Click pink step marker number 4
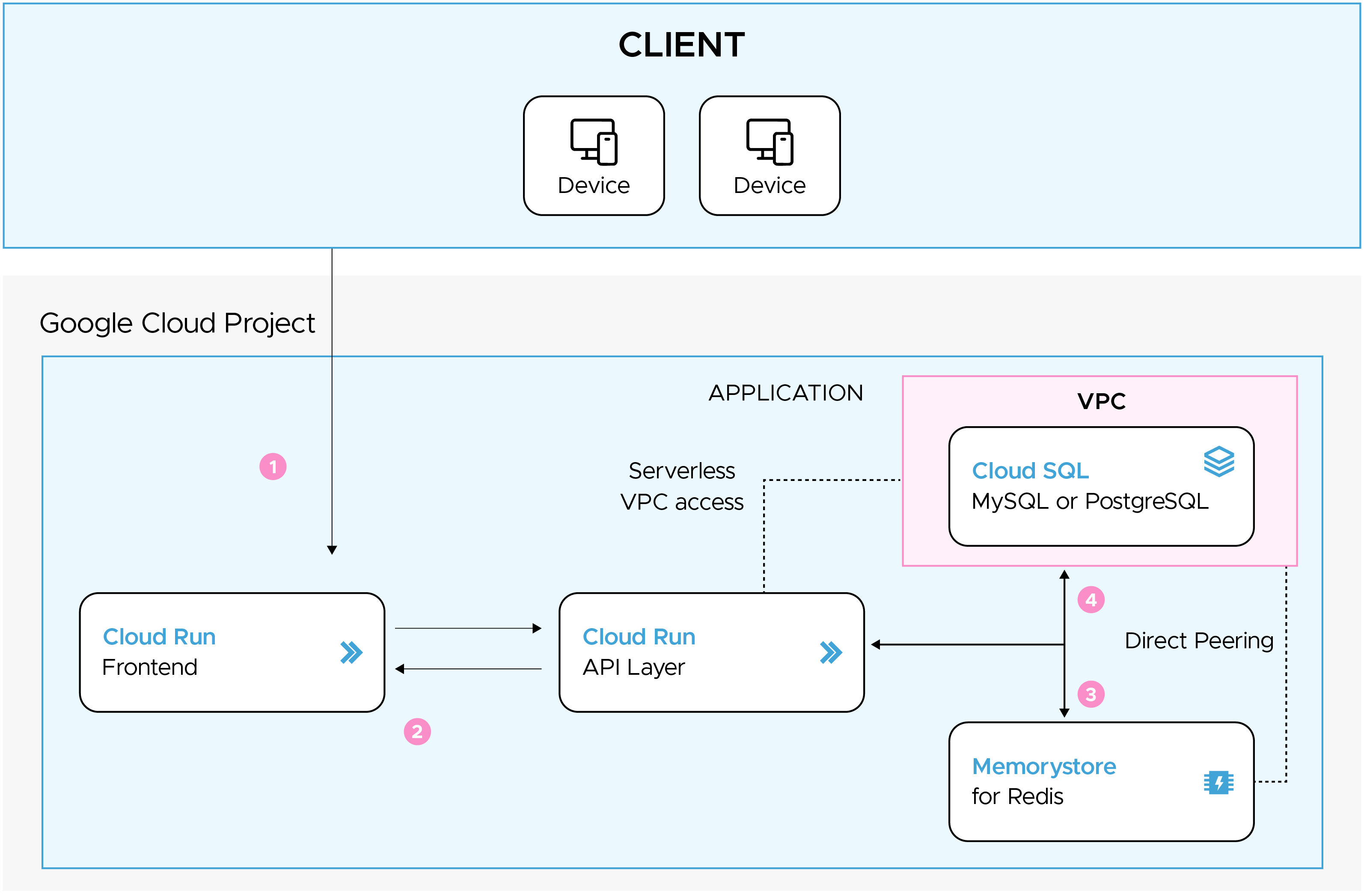 tap(1091, 599)
